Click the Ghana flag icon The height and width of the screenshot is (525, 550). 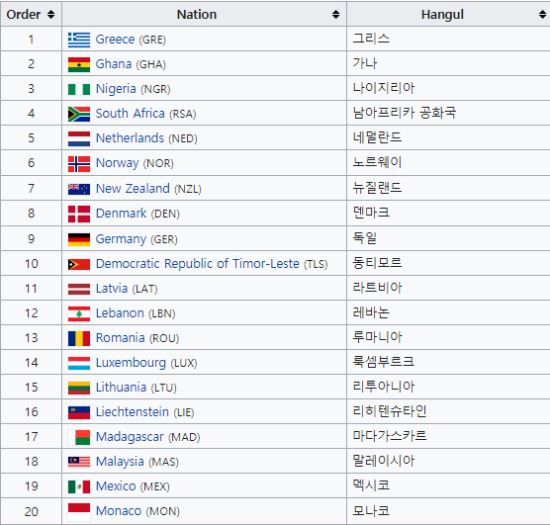click(x=79, y=65)
